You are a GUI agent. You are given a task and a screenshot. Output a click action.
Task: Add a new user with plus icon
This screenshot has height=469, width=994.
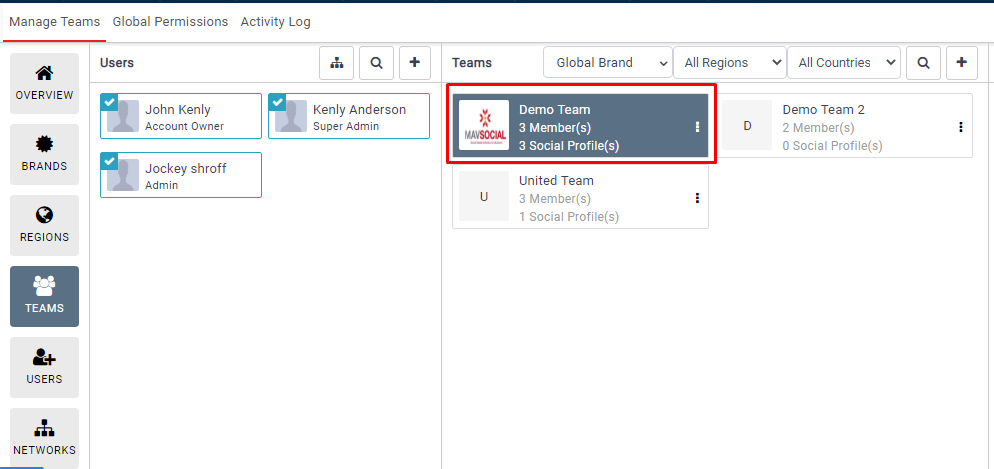point(415,62)
